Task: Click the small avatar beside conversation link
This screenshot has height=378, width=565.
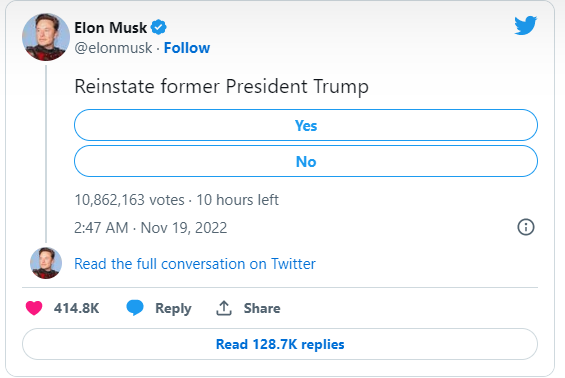Action: (x=46, y=263)
